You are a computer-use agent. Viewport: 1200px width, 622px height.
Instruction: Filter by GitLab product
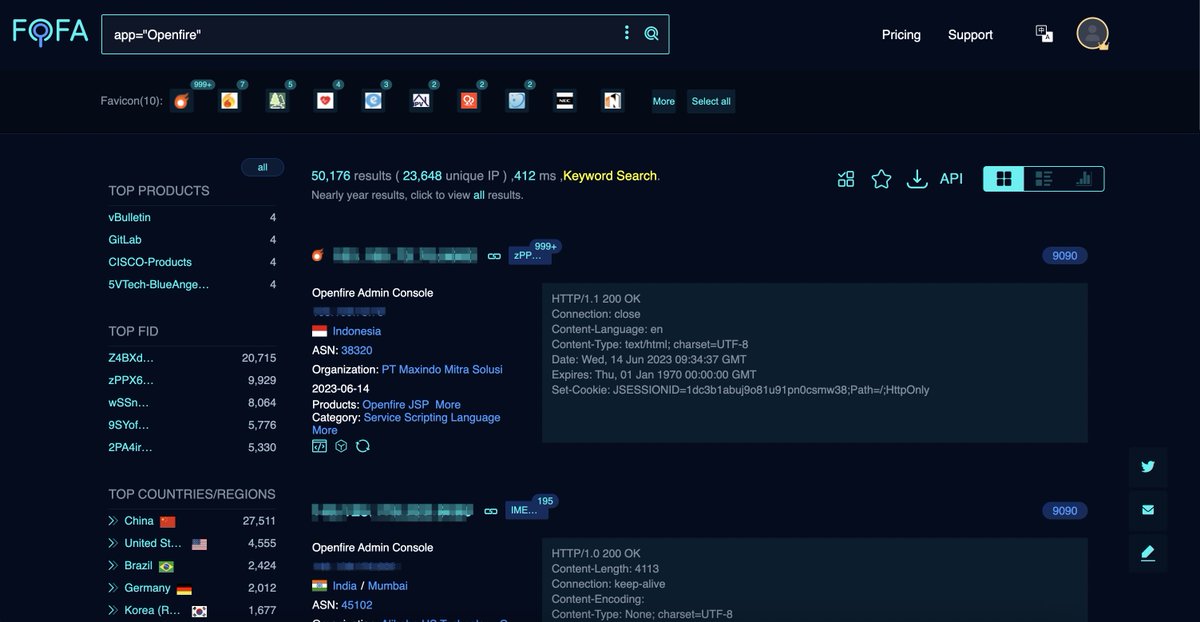(x=125, y=240)
